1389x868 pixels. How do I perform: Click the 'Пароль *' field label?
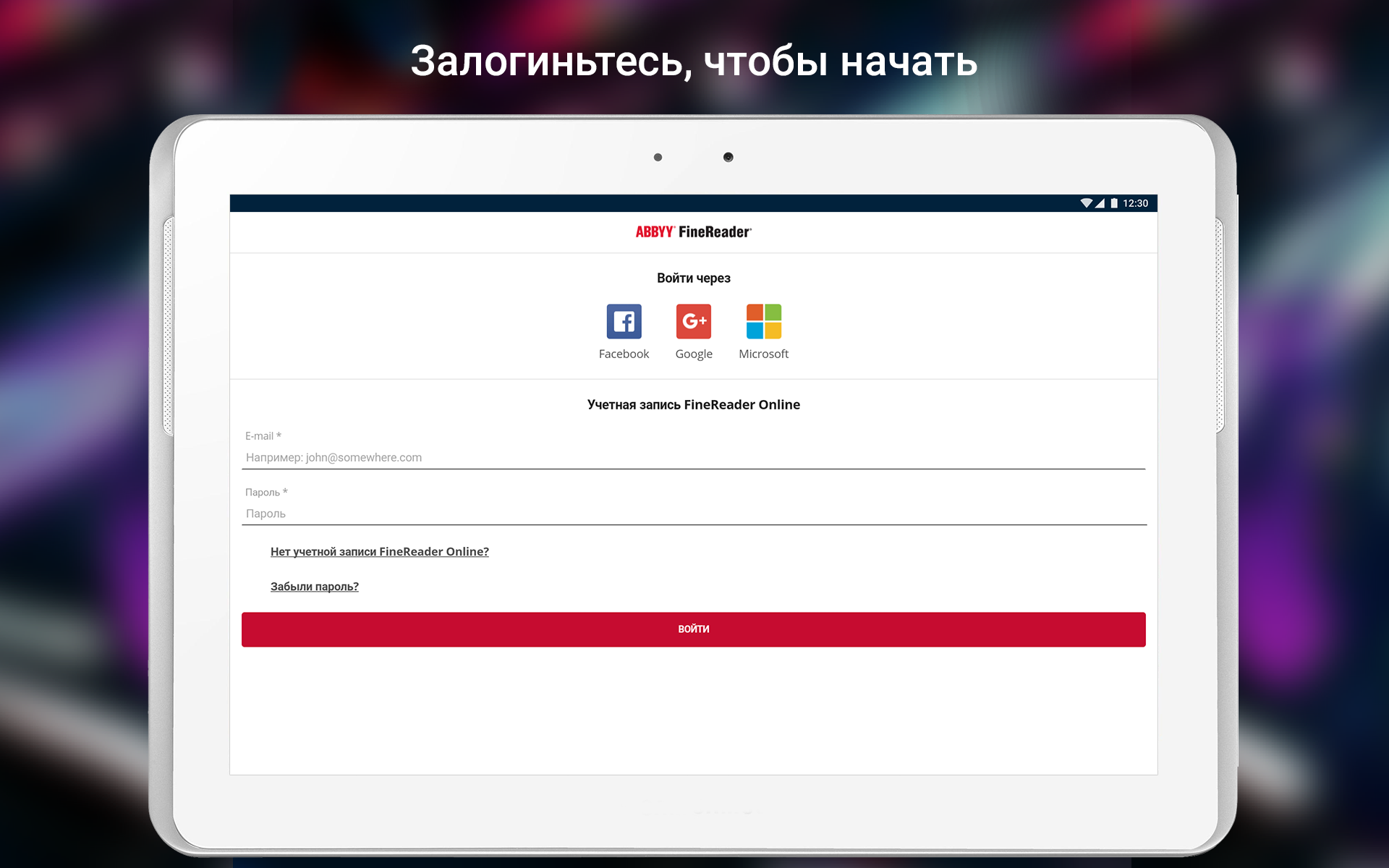click(266, 493)
